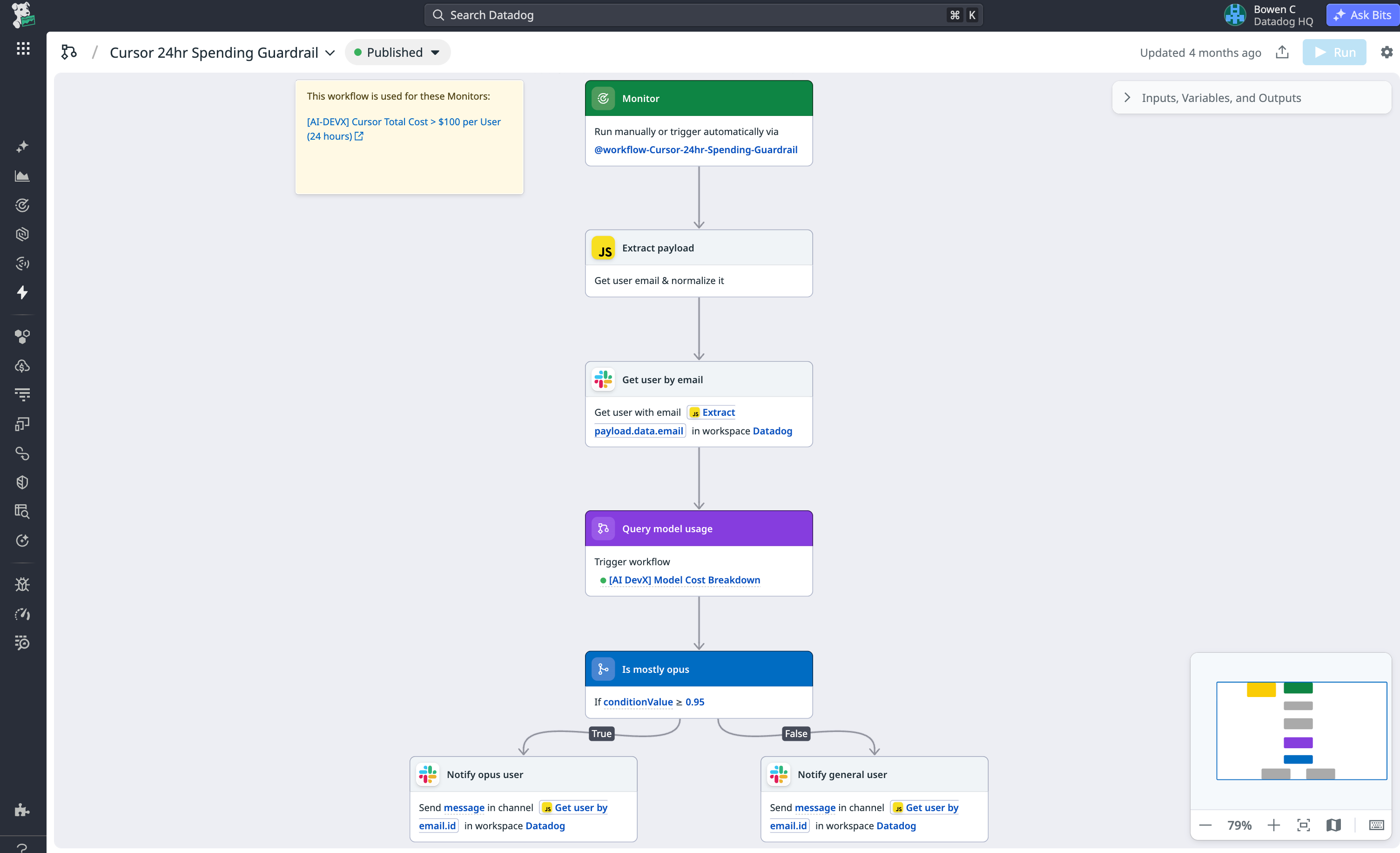Image resolution: width=1400 pixels, height=853 pixels.
Task: Open the sparkle AI icon in sidebar
Action: click(23, 147)
